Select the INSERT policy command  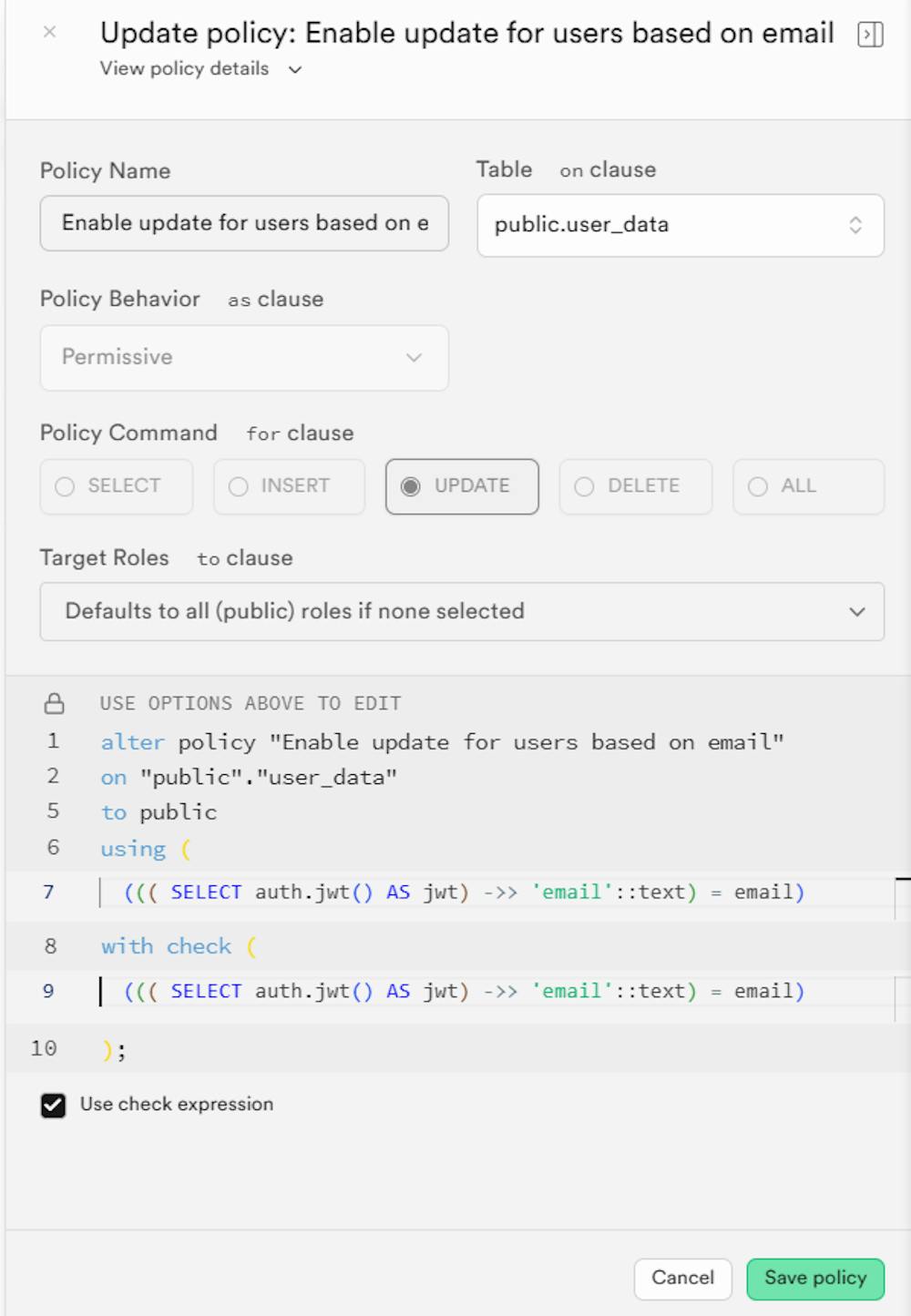pyautogui.click(x=290, y=486)
